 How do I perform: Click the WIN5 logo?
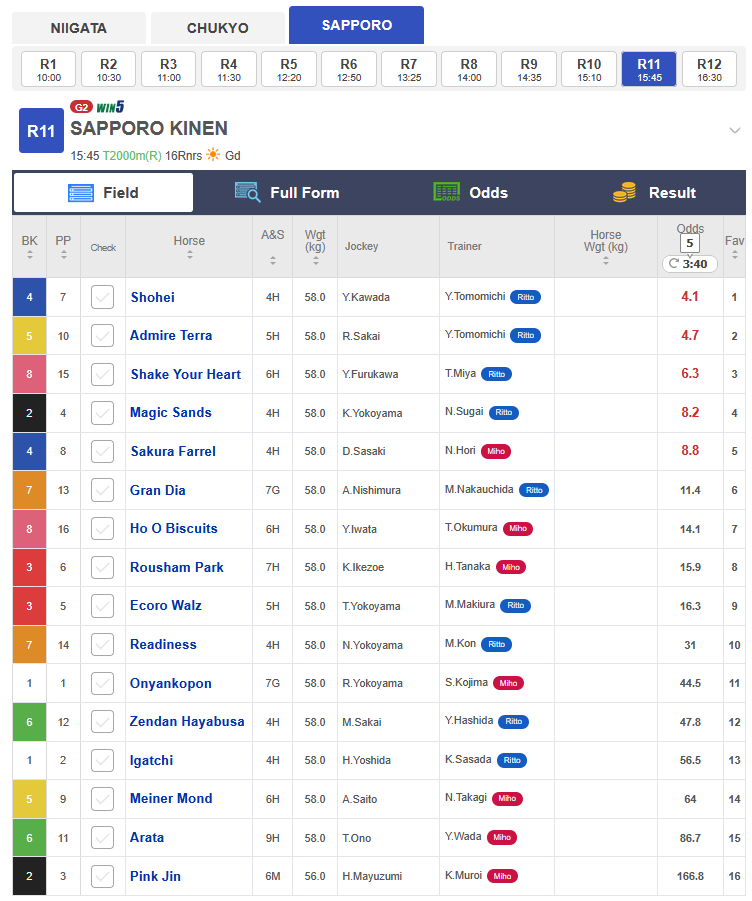click(110, 107)
